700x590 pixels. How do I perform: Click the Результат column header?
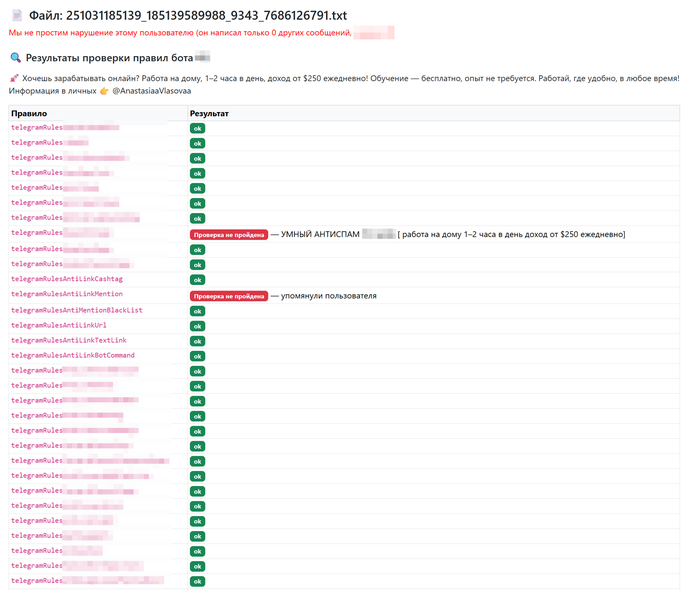coord(209,114)
